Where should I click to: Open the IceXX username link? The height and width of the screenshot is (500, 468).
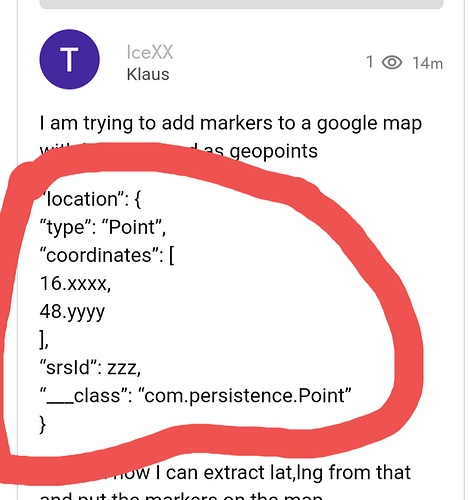pyautogui.click(x=150, y=52)
